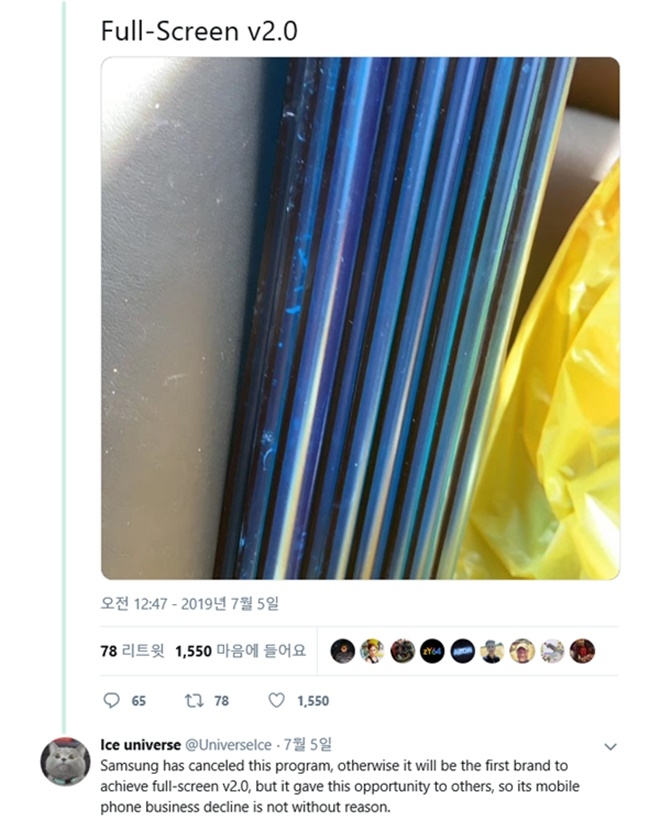Click the Ice universe display name

coord(140,745)
